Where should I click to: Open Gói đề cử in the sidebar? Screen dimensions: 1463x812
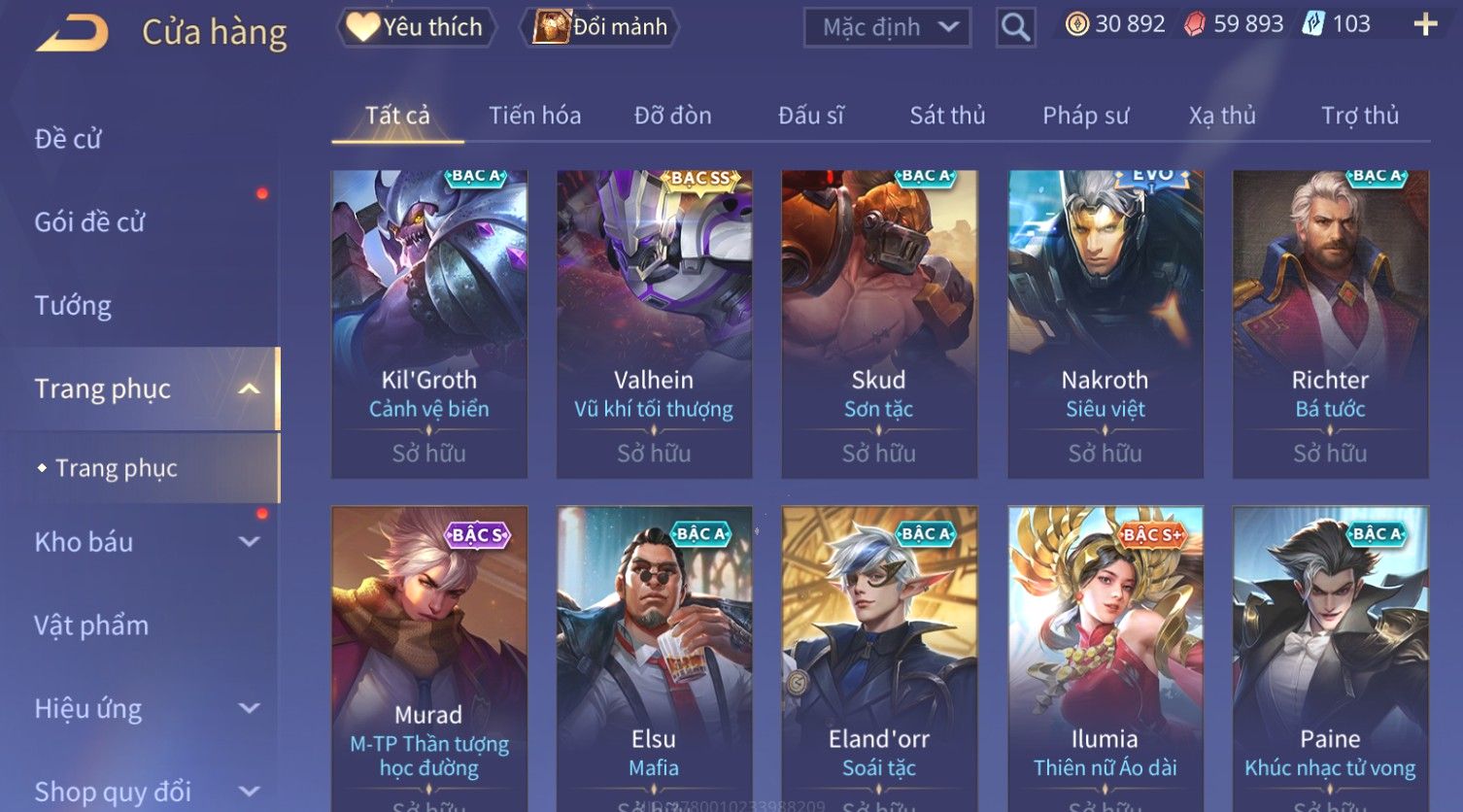89,222
